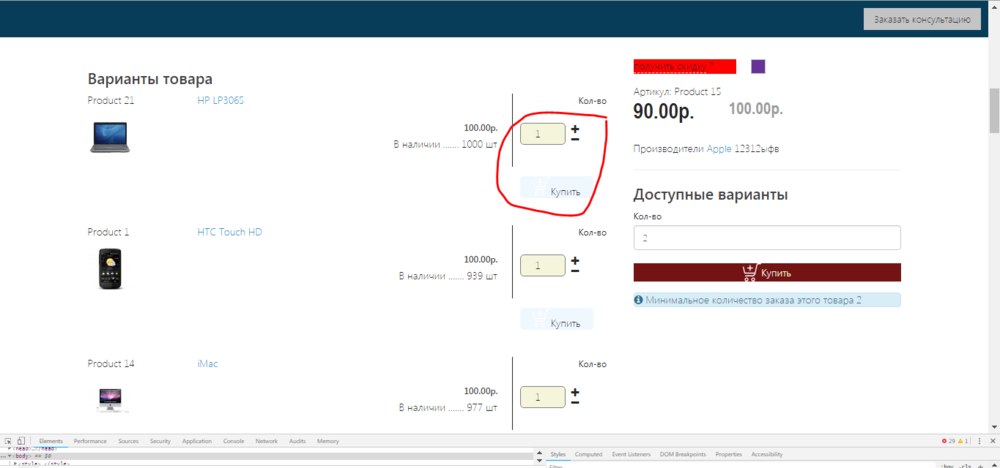
Task: Decrease HTC Touch HD quantity with minus
Action: (575, 270)
